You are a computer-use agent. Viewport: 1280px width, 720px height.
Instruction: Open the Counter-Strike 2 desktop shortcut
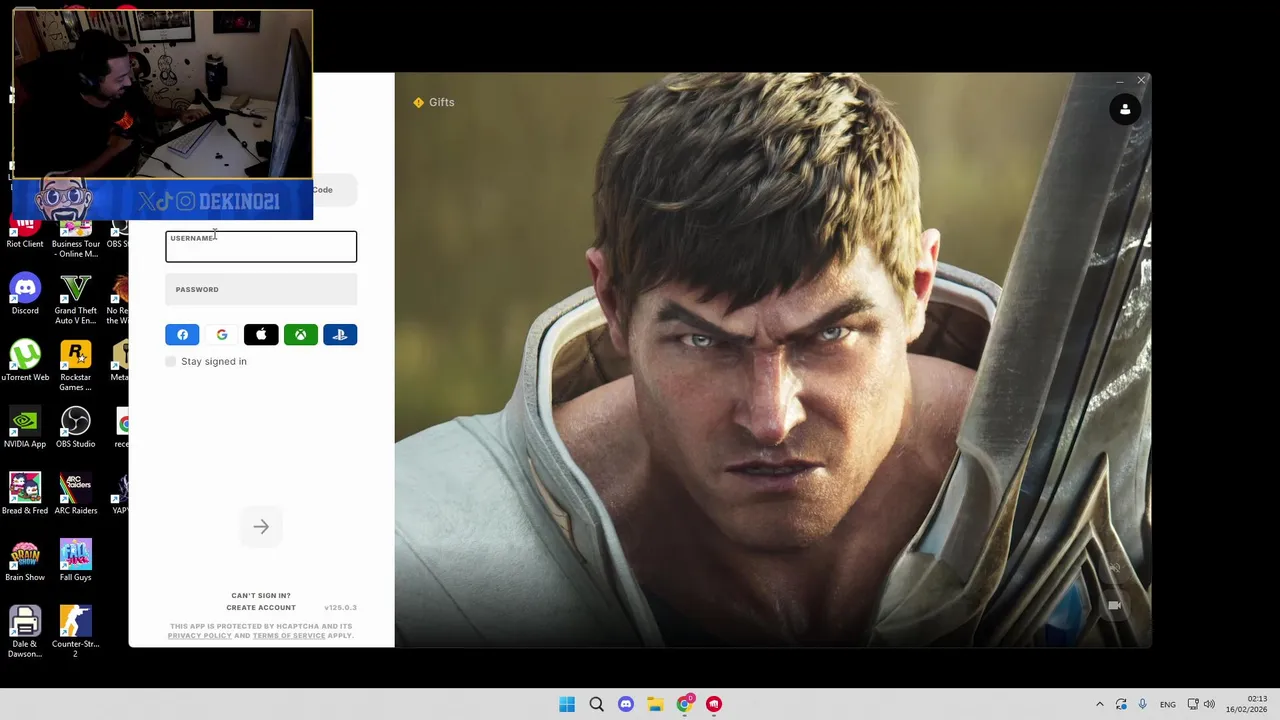click(76, 632)
